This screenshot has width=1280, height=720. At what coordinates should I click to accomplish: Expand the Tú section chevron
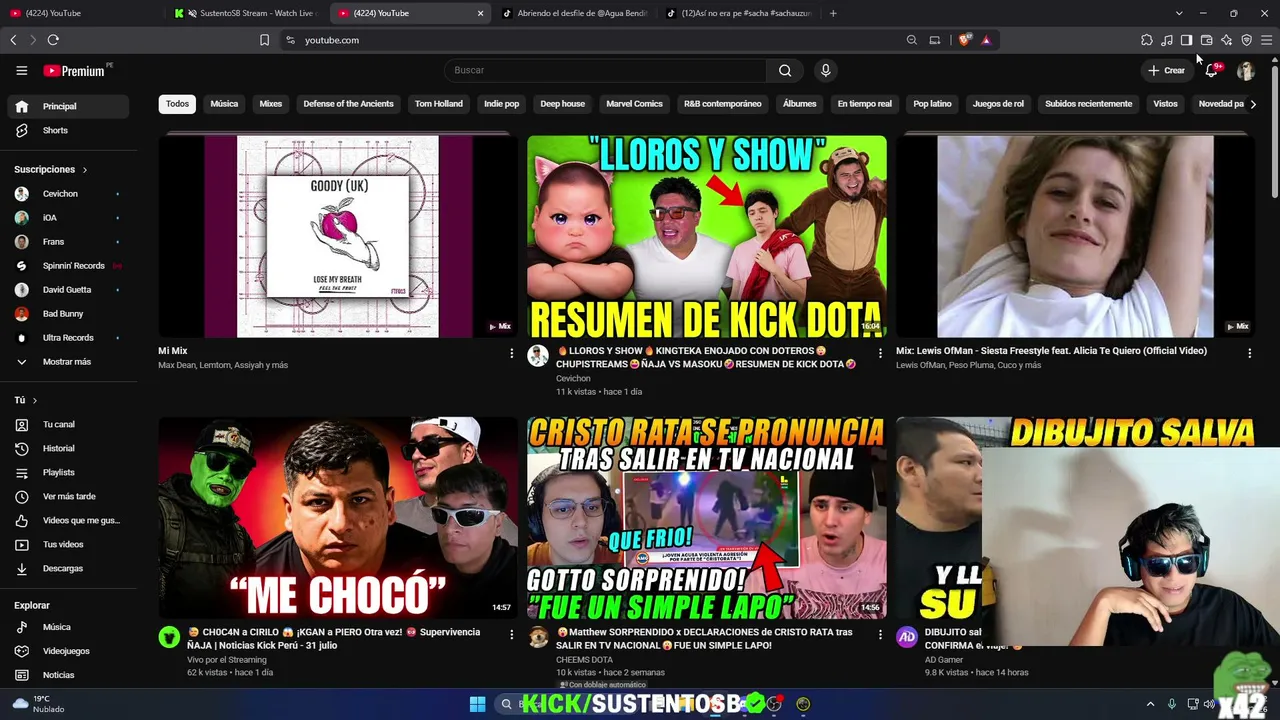35,400
